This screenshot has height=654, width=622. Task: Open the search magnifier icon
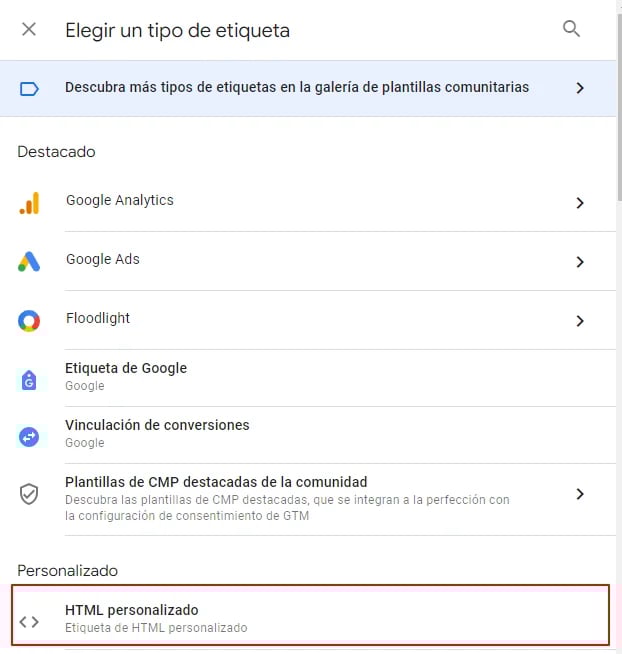[x=571, y=29]
